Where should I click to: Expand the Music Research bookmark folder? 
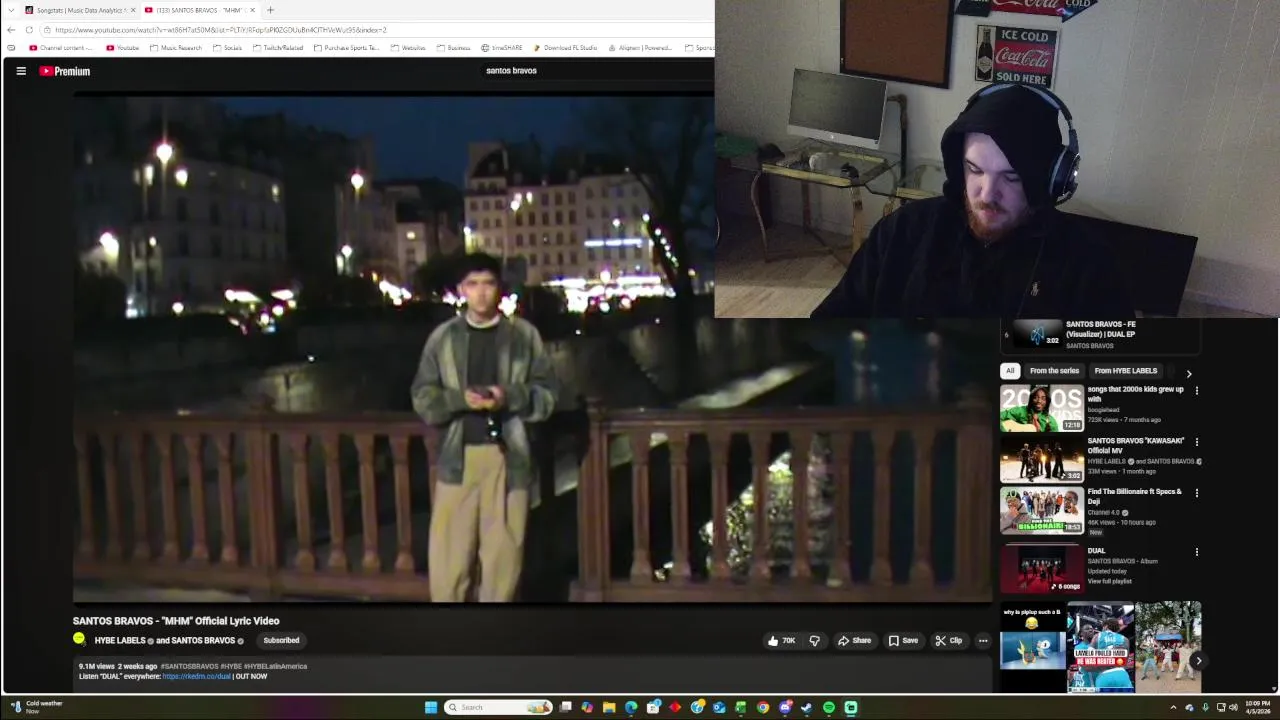pyautogui.click(x=176, y=48)
